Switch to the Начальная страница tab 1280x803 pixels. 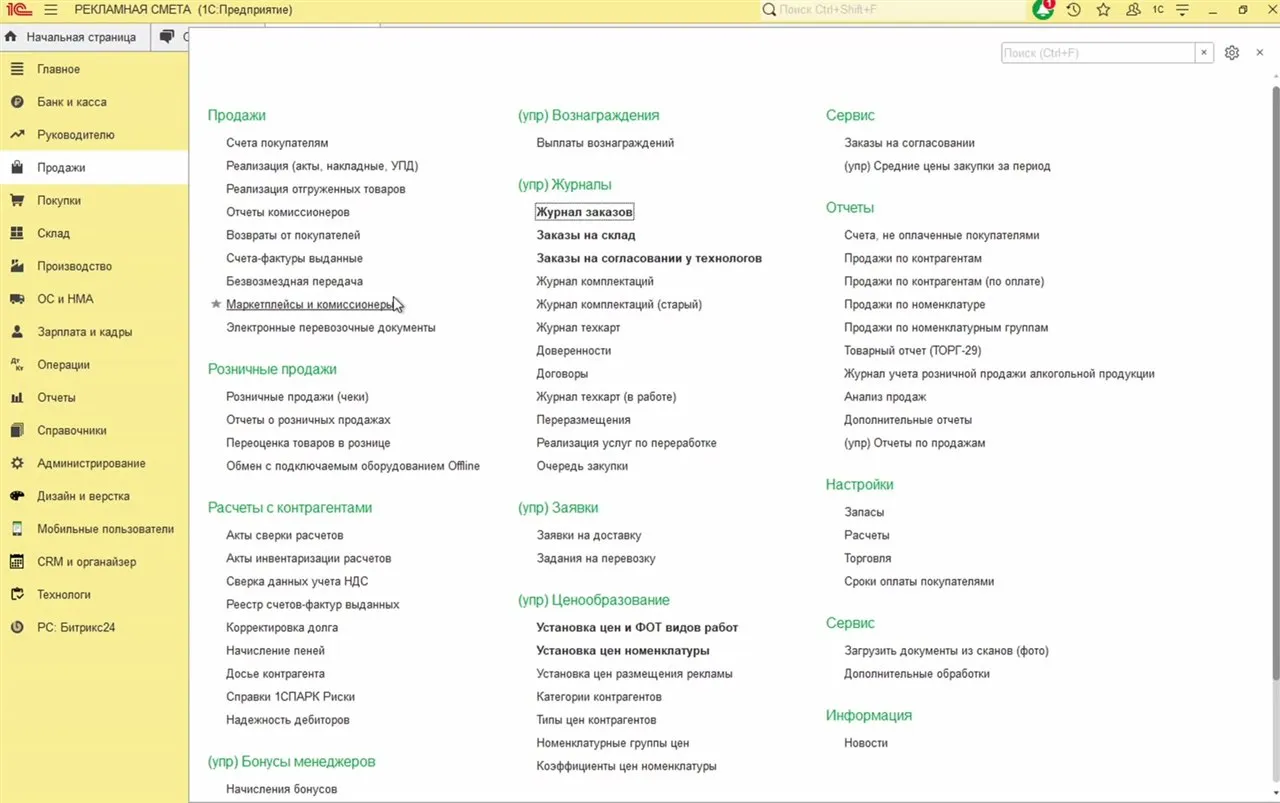point(73,37)
